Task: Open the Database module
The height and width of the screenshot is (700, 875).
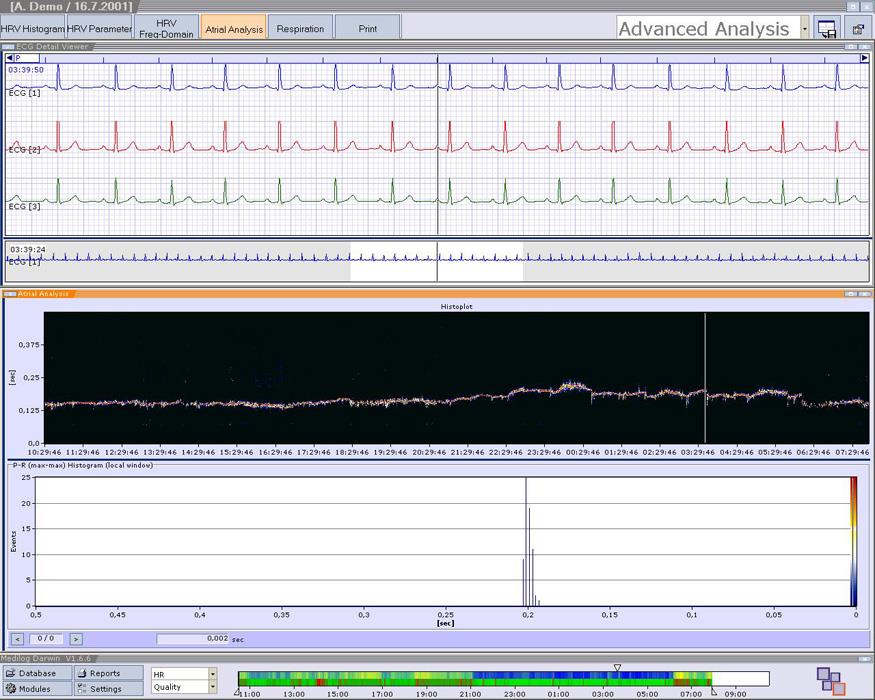Action: tap(37, 674)
